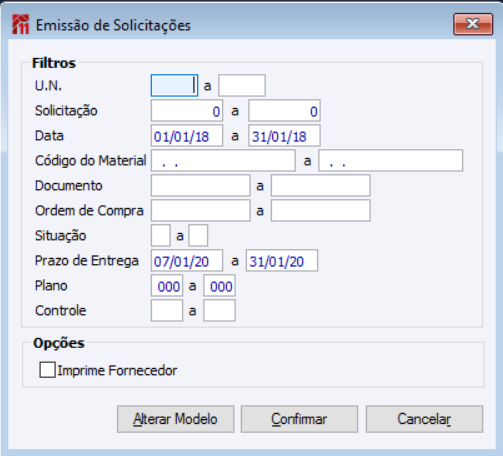Click the application logo icon in title bar
Viewport: 503px width, 456px height.
point(21,24)
